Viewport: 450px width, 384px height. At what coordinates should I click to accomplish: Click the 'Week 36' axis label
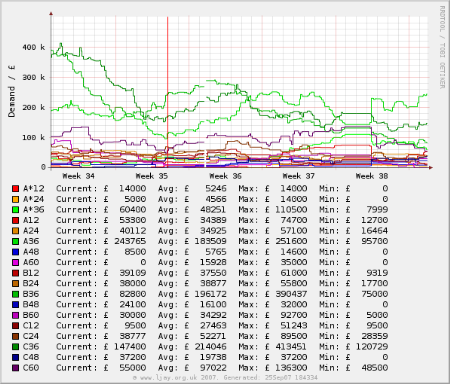(x=226, y=176)
